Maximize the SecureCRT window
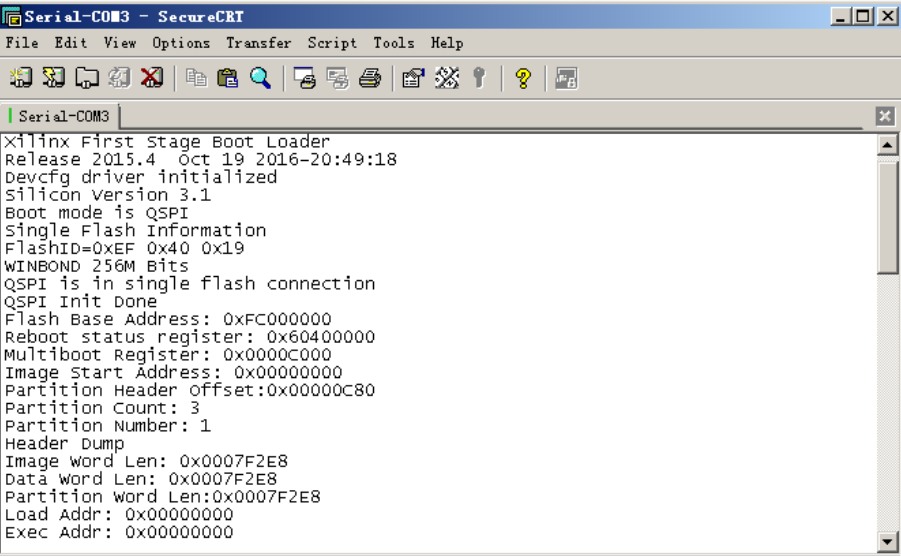Screen dimensions: 901x556 point(863,16)
